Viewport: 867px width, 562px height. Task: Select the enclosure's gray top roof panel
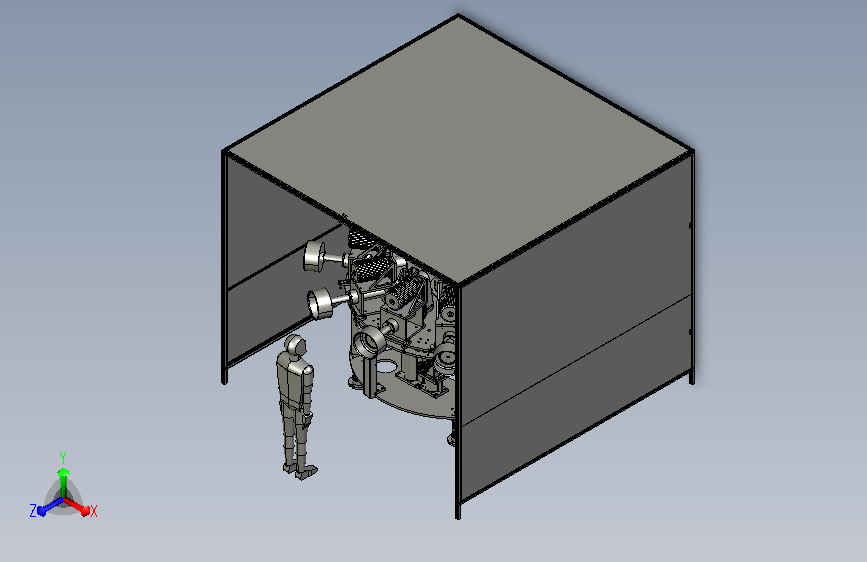click(458, 149)
